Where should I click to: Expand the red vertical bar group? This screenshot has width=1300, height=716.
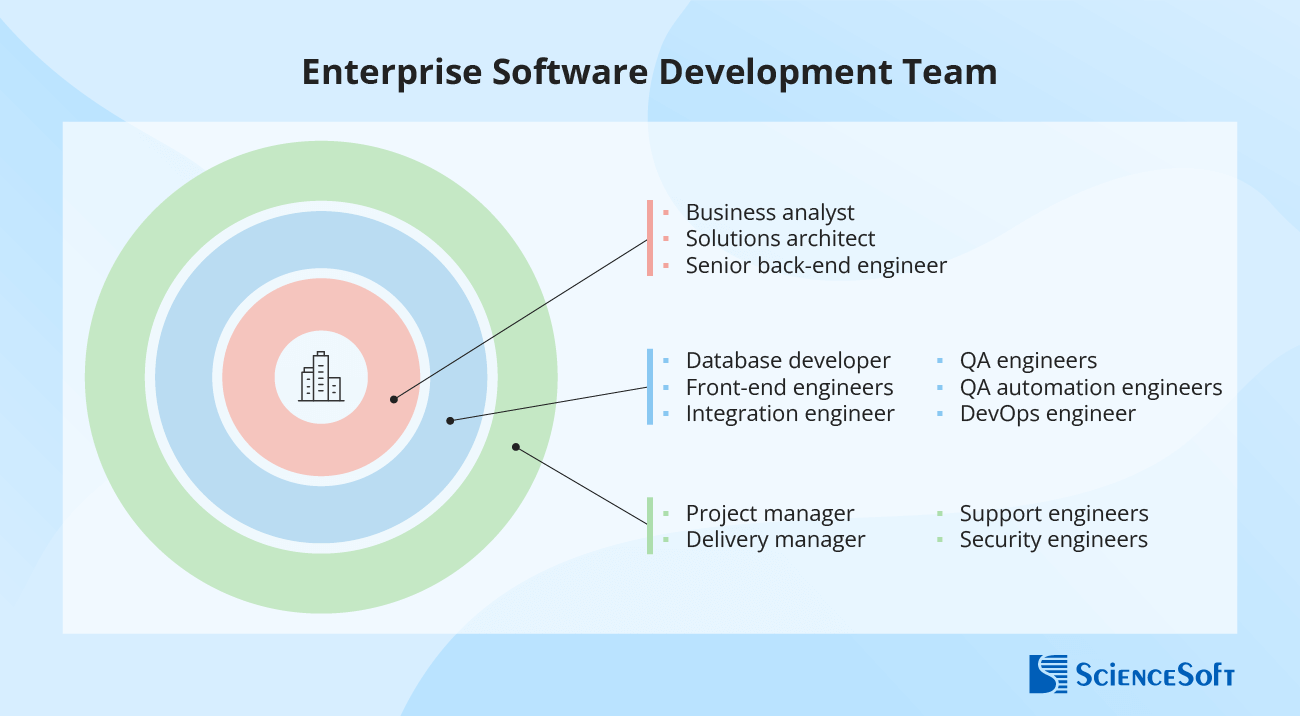pyautogui.click(x=651, y=238)
